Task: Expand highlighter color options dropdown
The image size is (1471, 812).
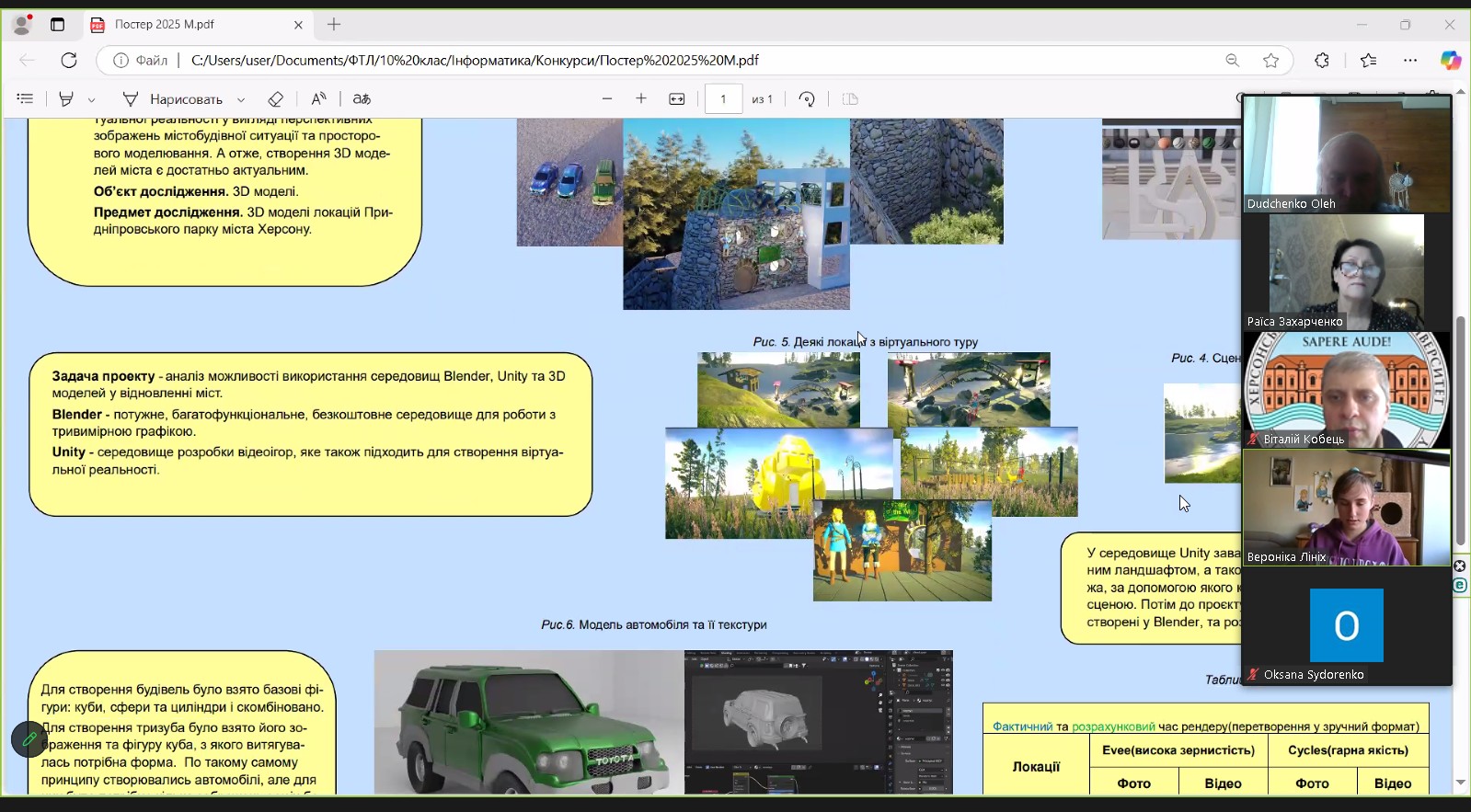Action: click(91, 99)
